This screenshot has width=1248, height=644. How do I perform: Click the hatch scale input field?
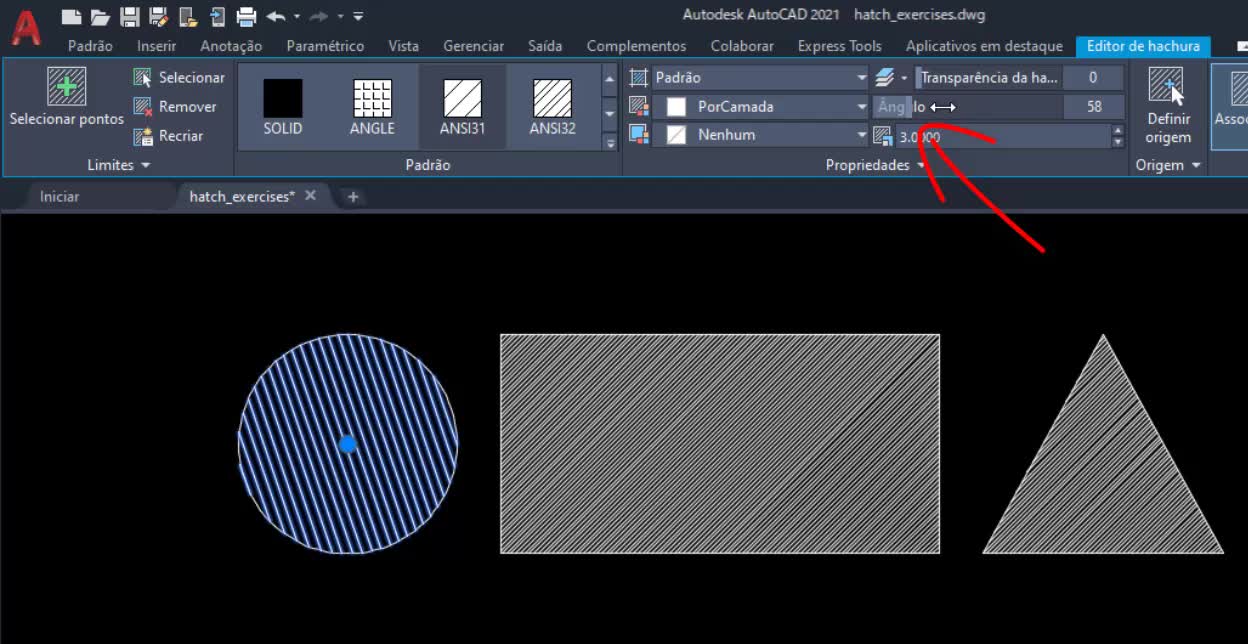(x=1000, y=137)
